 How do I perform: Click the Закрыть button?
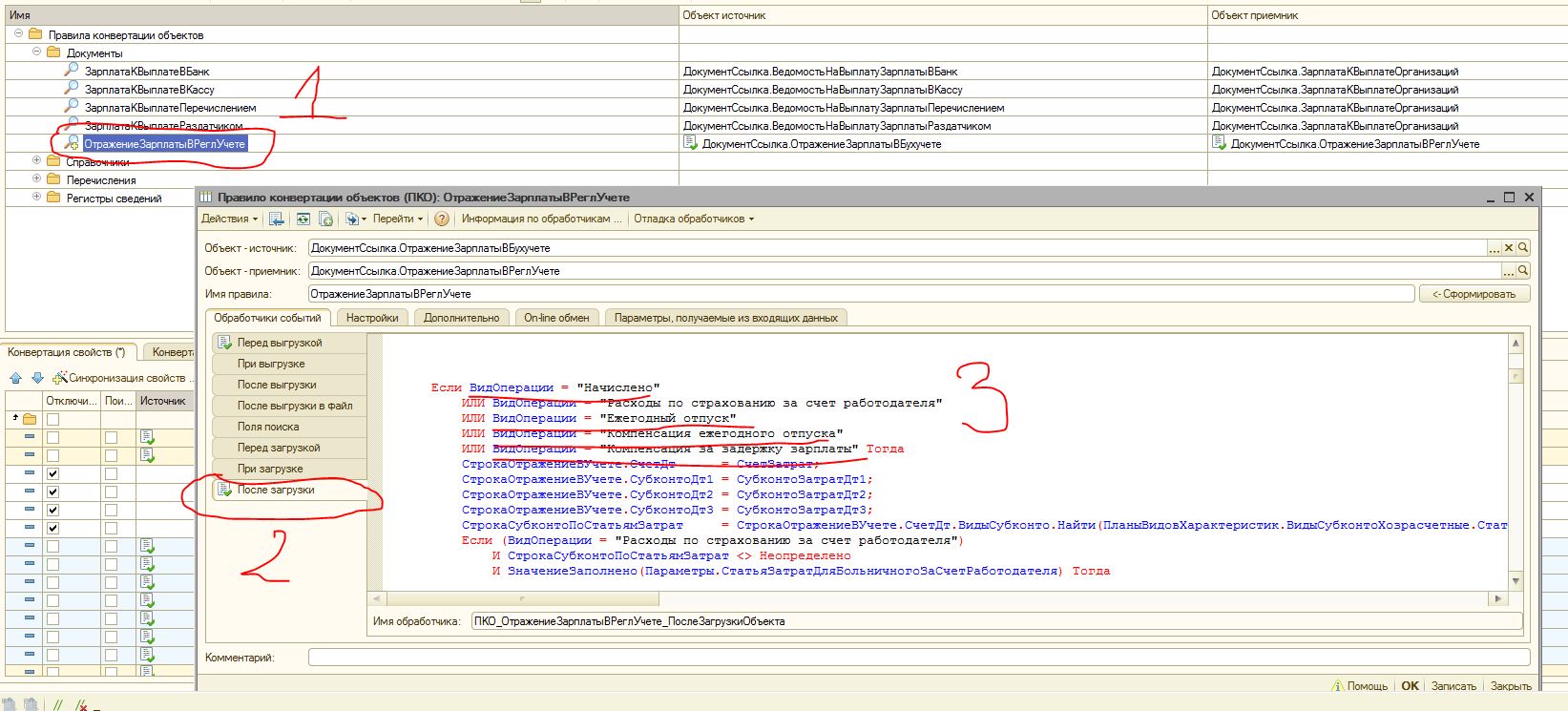tap(1511, 686)
